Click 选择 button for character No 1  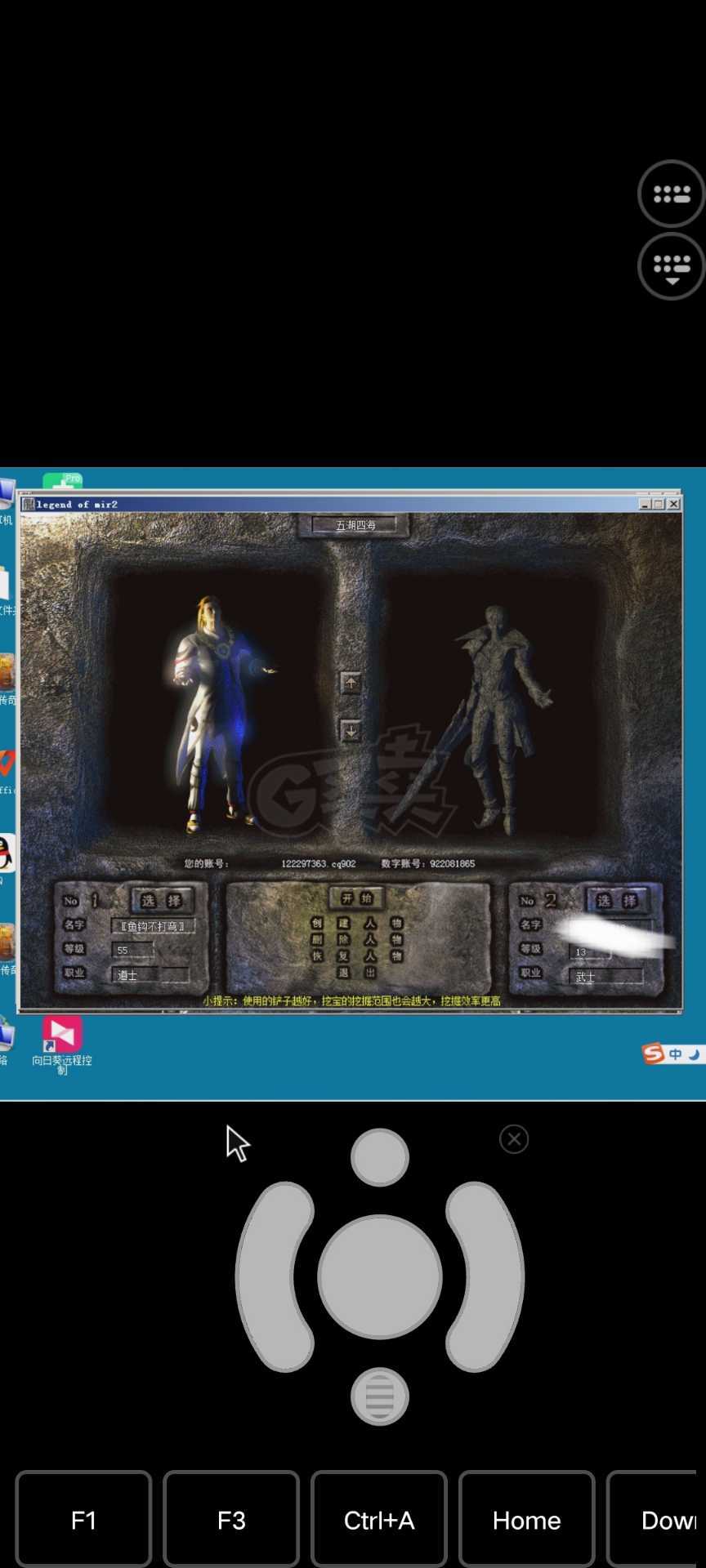point(162,901)
